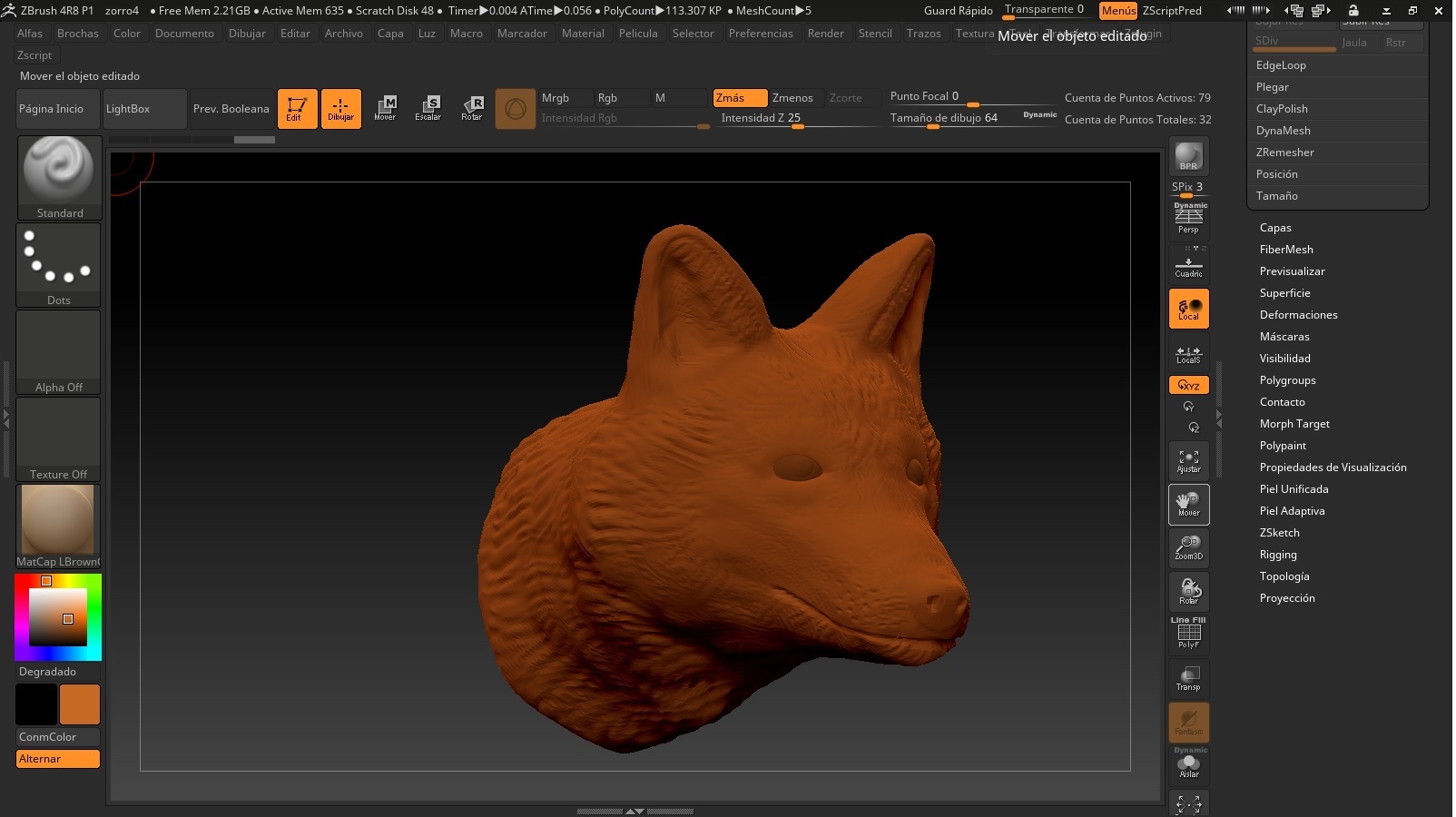This screenshot has width=1456, height=817.
Task: Toggle PolyF line fill display
Action: 1188,634
